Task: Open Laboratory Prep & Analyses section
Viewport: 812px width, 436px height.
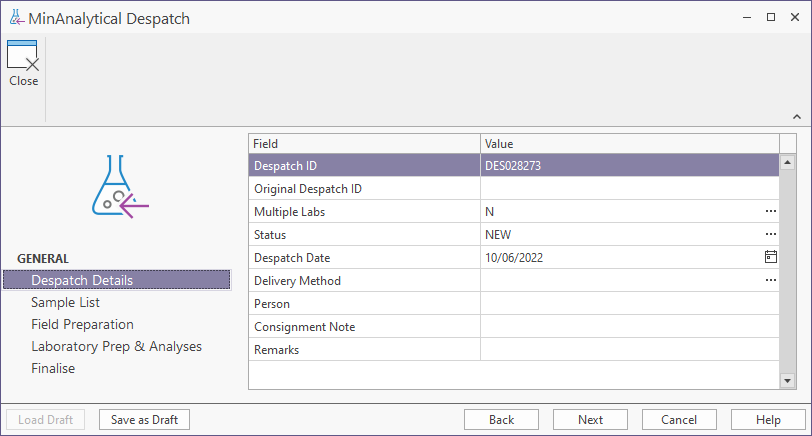Action: (x=116, y=346)
